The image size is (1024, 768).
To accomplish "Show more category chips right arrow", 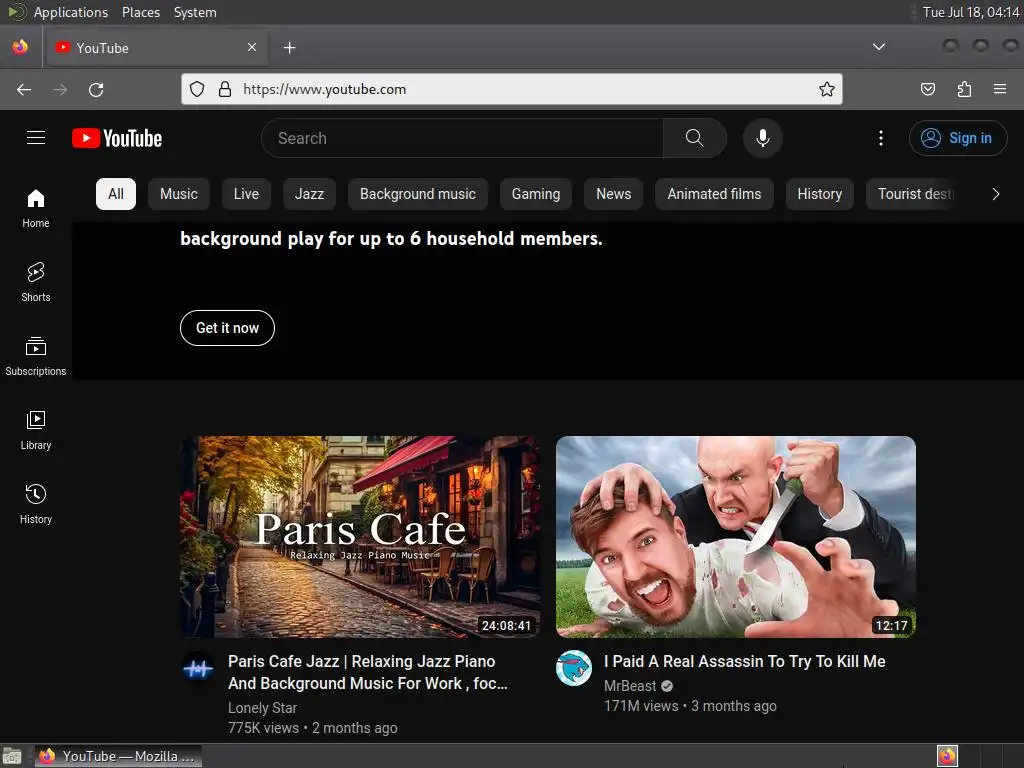I will click(x=995, y=194).
